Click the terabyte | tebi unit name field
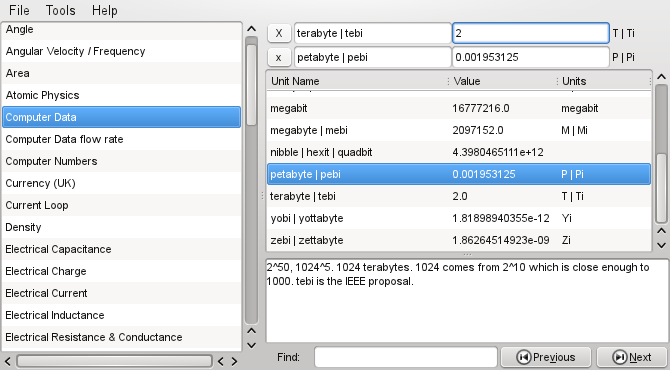This screenshot has height=370, width=670. click(372, 33)
